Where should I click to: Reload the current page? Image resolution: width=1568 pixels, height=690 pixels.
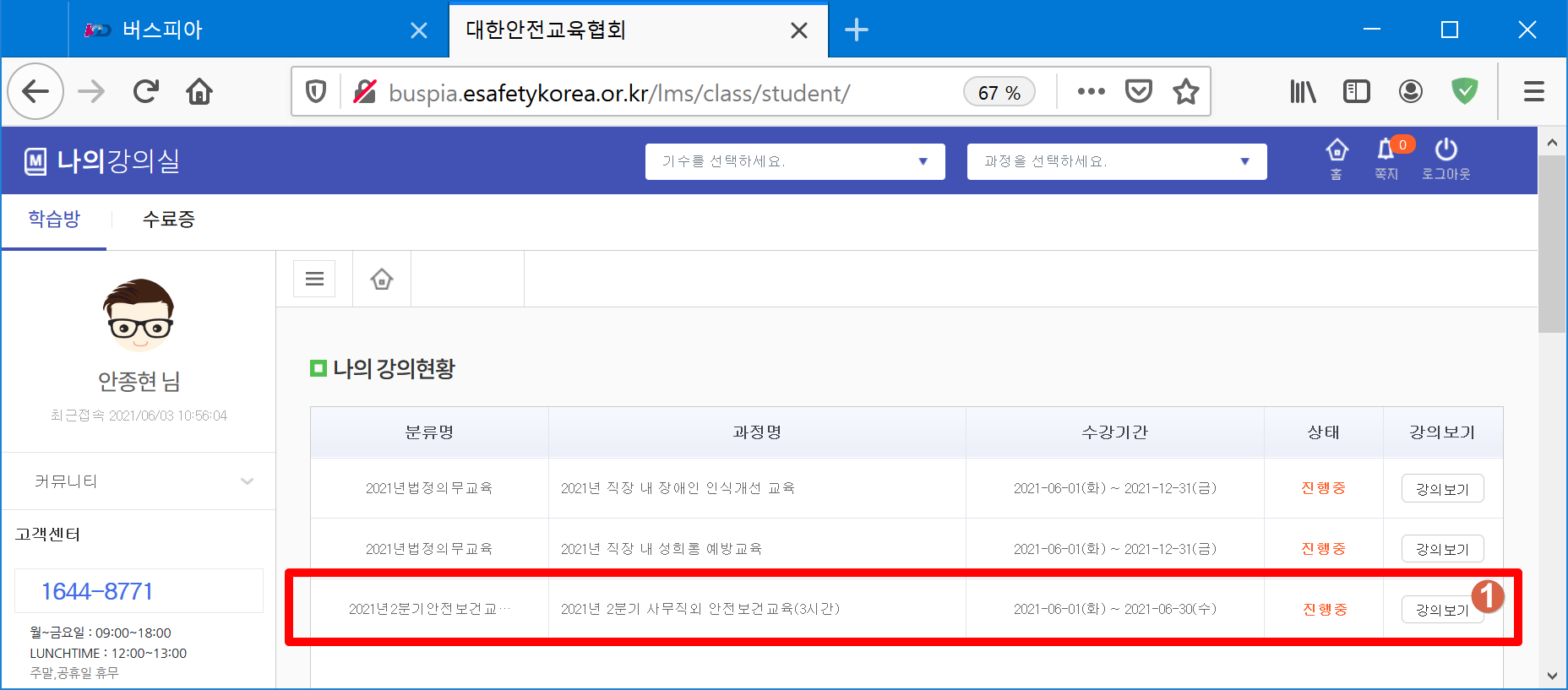(145, 91)
